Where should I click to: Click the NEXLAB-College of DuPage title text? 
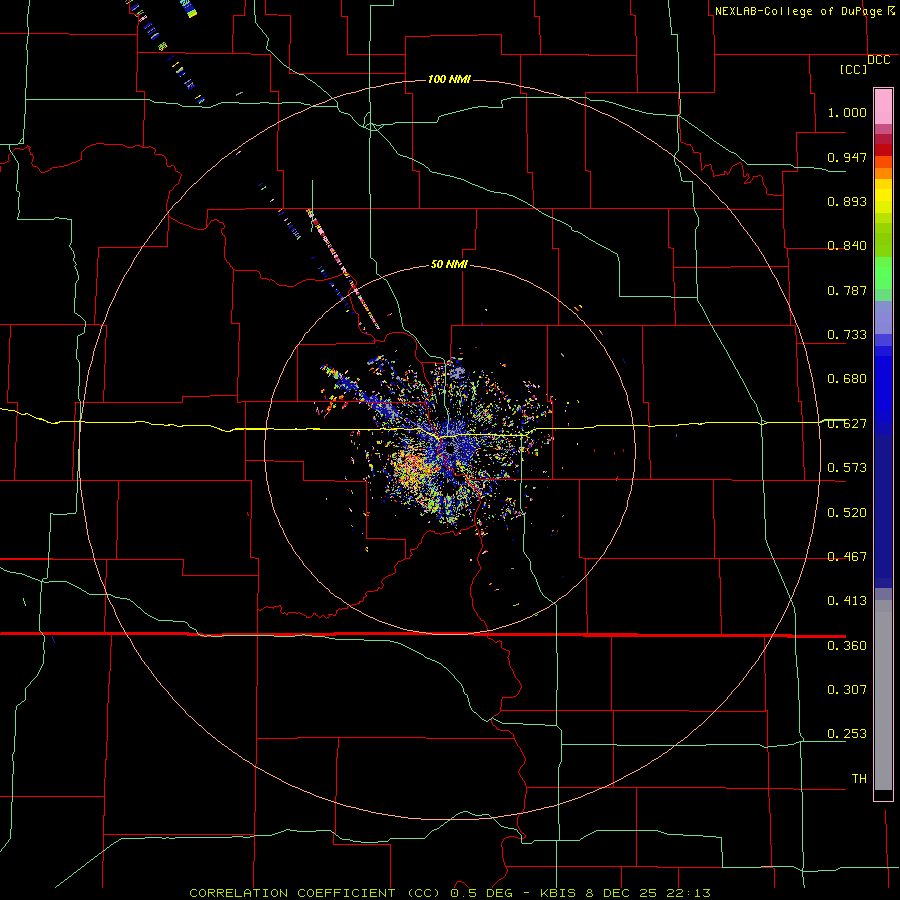tap(798, 11)
